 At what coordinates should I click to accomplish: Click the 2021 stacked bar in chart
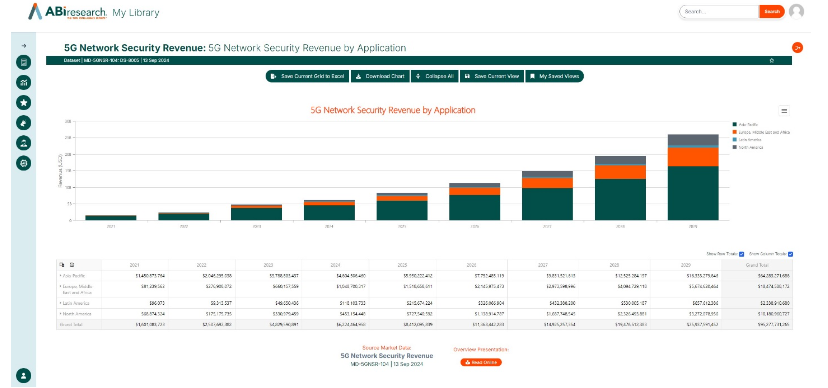point(111,217)
